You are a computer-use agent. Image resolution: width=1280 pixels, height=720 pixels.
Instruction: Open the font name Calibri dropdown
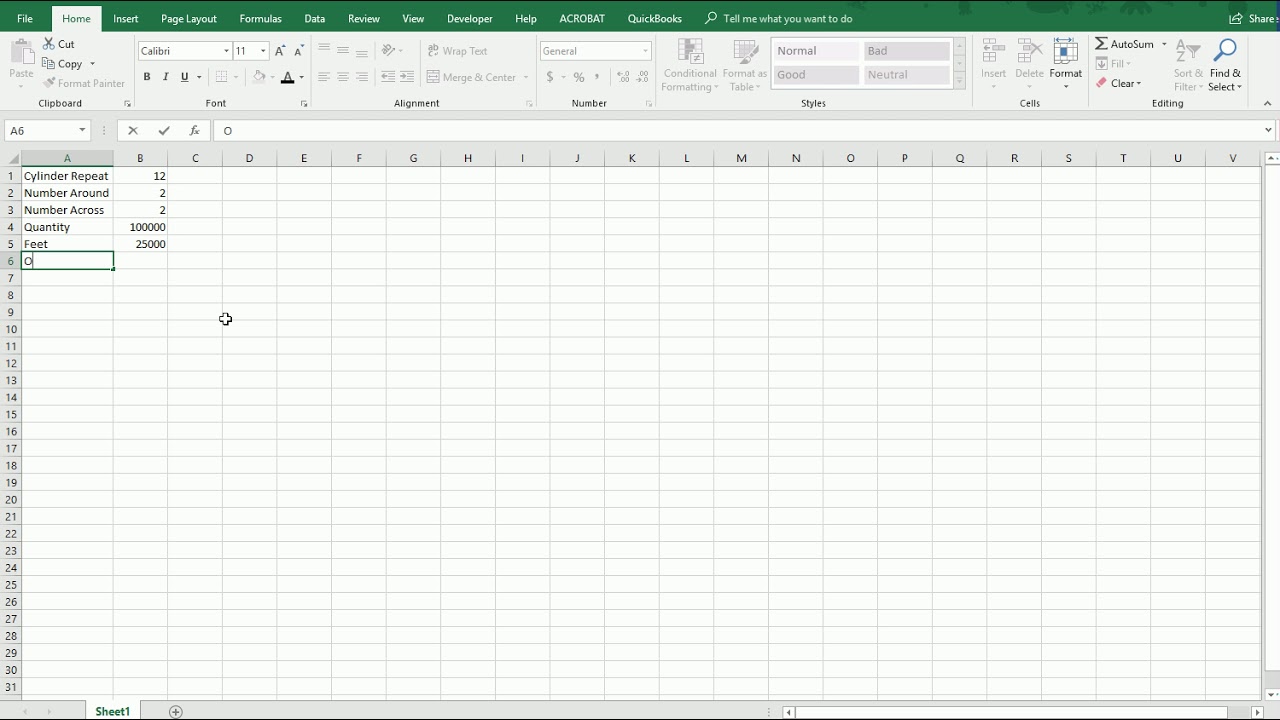point(226,51)
